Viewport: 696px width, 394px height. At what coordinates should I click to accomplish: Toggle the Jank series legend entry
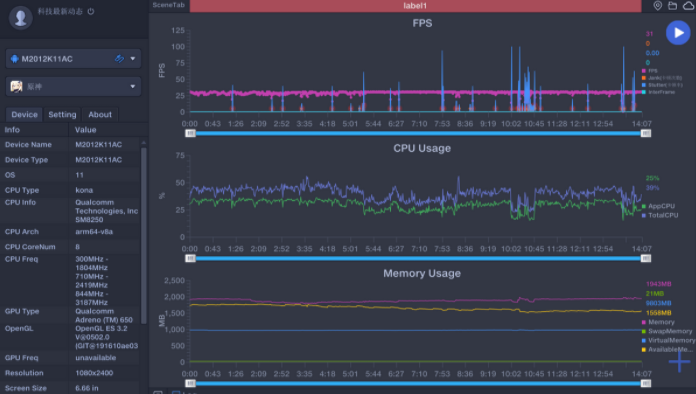point(661,78)
